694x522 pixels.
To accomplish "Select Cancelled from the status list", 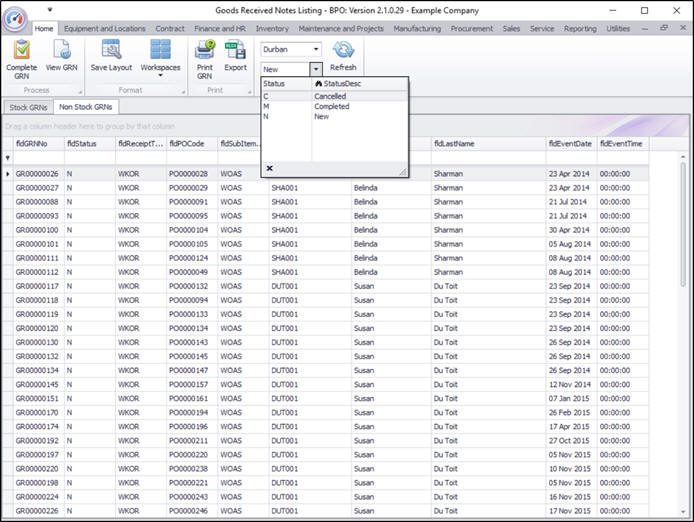I will coord(330,96).
